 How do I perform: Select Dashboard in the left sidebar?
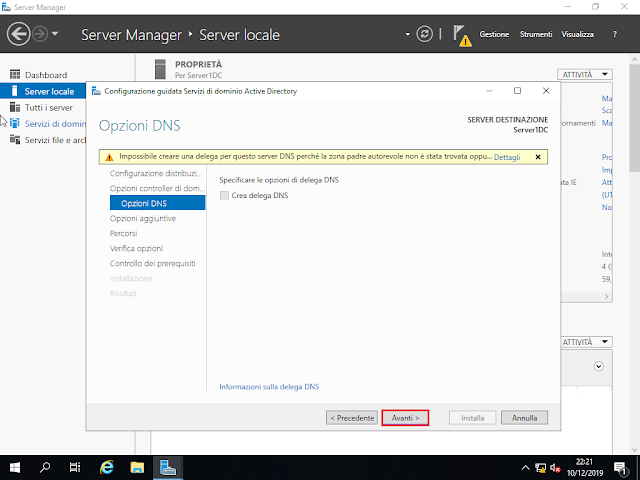[x=46, y=75]
